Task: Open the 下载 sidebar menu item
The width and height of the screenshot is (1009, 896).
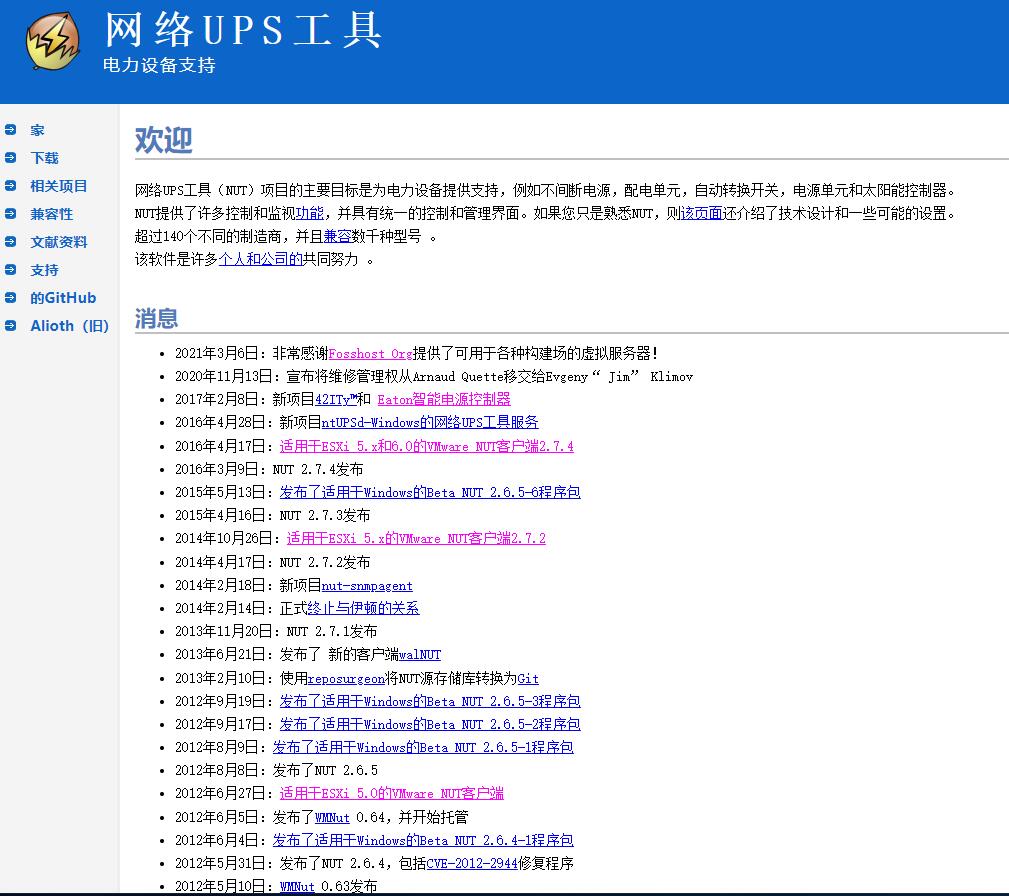Action: click(x=44, y=158)
